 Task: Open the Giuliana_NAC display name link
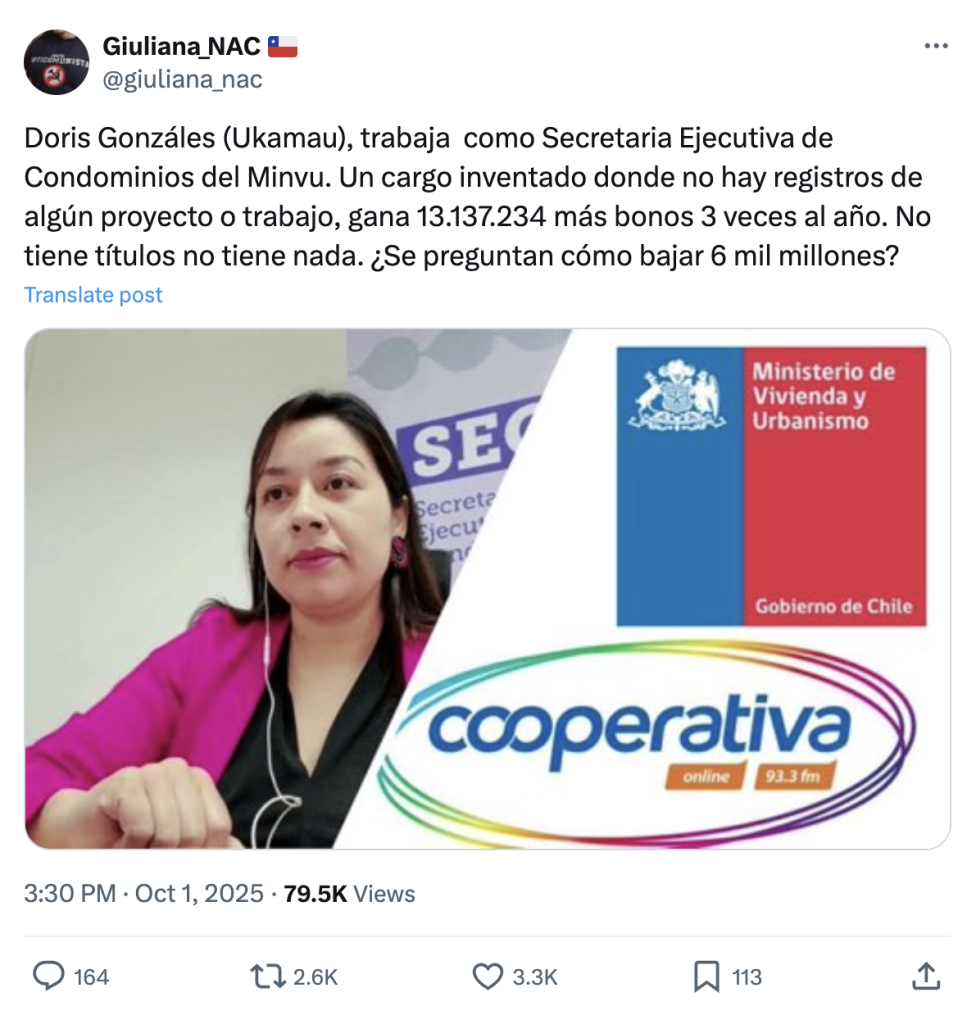coord(182,46)
